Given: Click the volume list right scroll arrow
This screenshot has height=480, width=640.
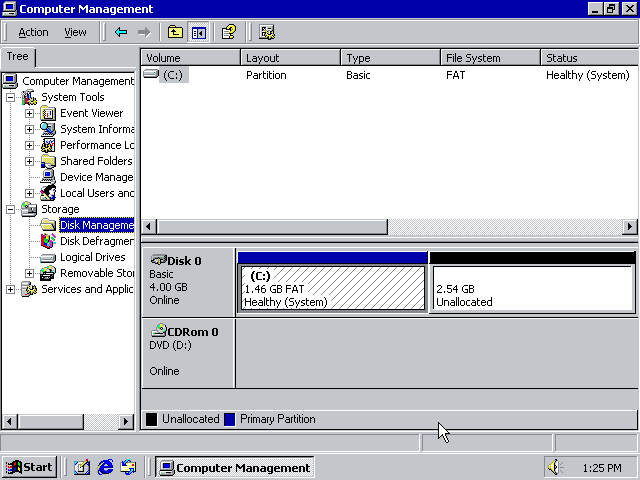Looking at the screenshot, I should click(630, 227).
